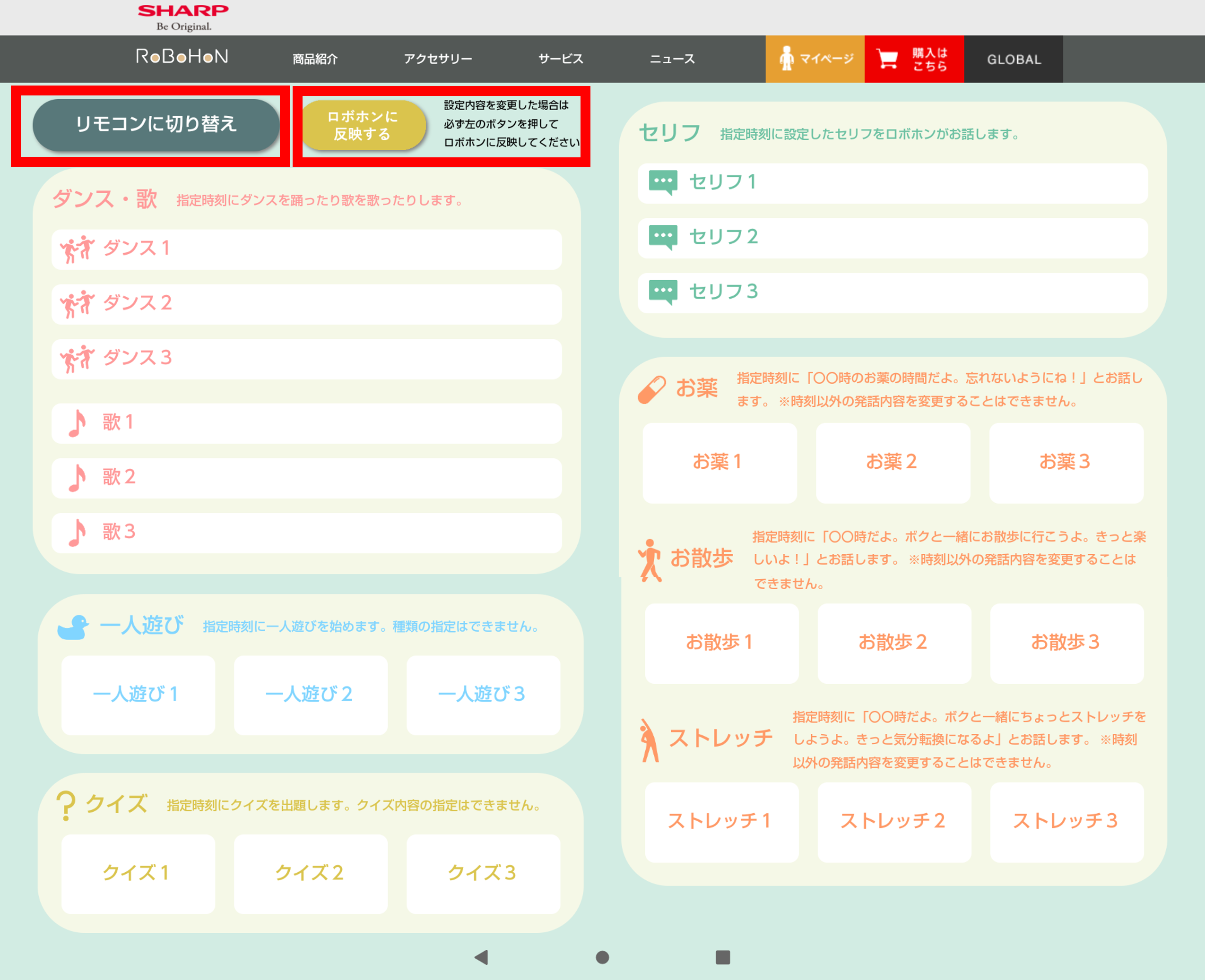Open the RoBoHoN home logo
Screen dimensions: 1205x980
pos(182,56)
